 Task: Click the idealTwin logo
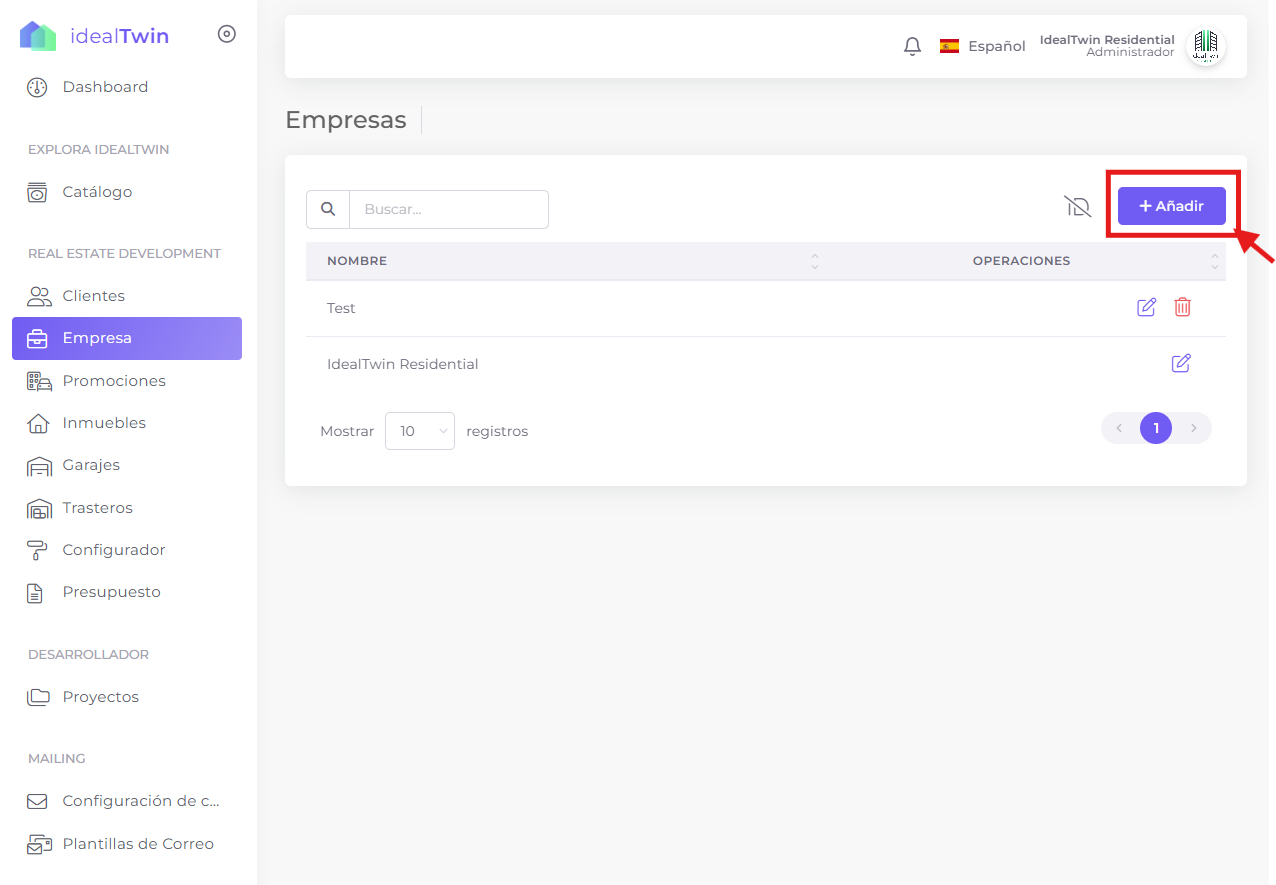pyautogui.click(x=95, y=37)
